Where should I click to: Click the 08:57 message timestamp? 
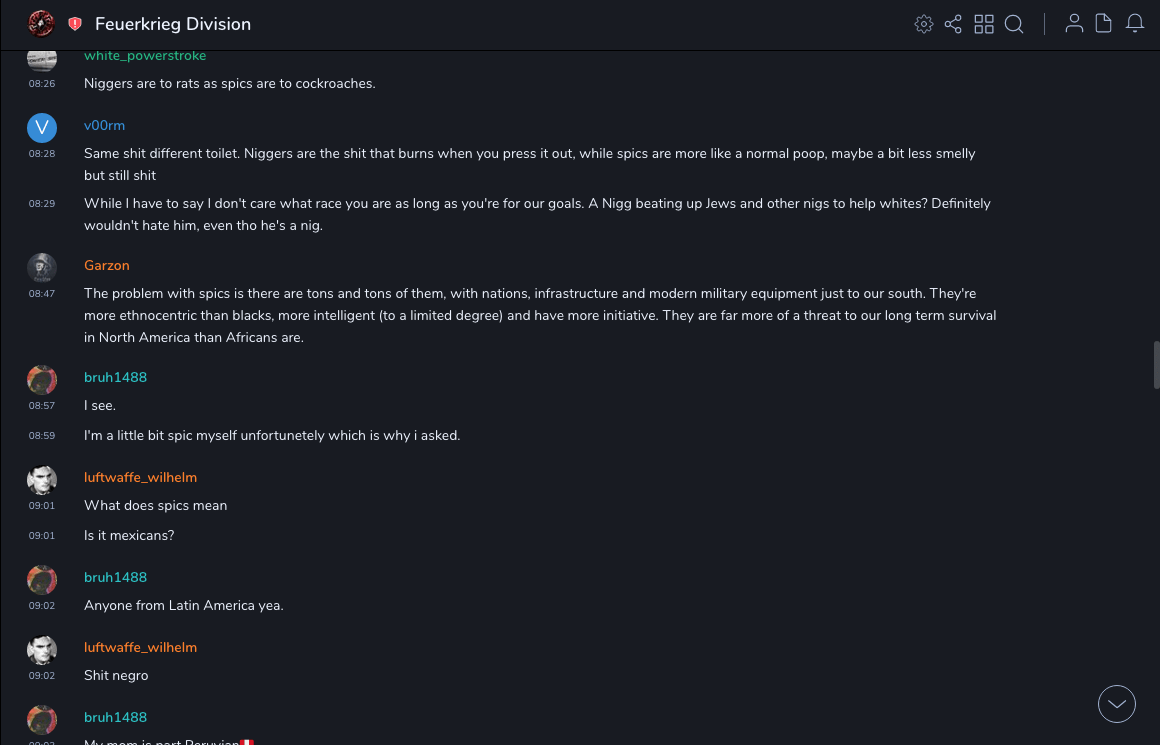pyautogui.click(x=42, y=406)
